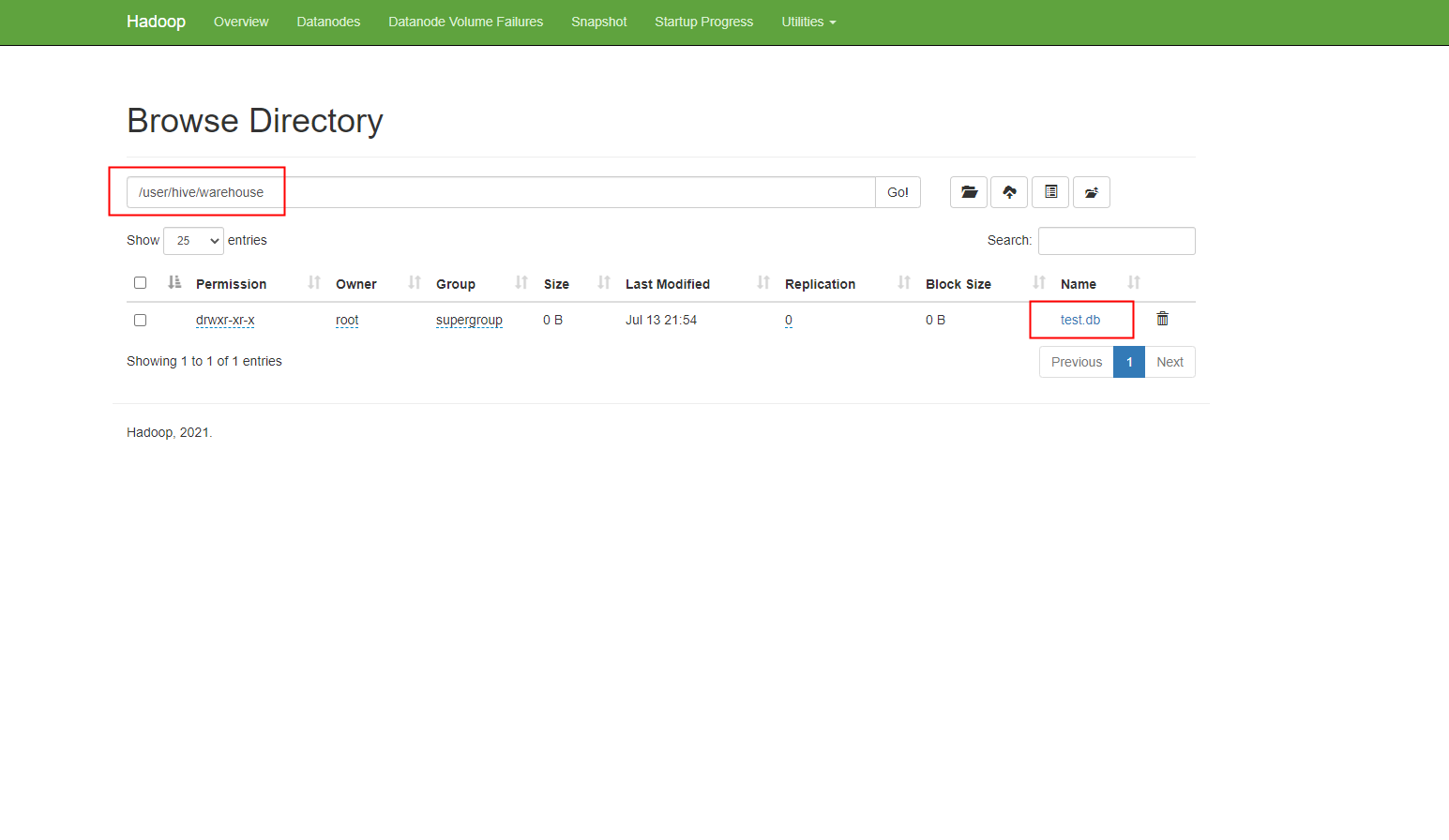Sort table by Last Modified column

point(668,284)
